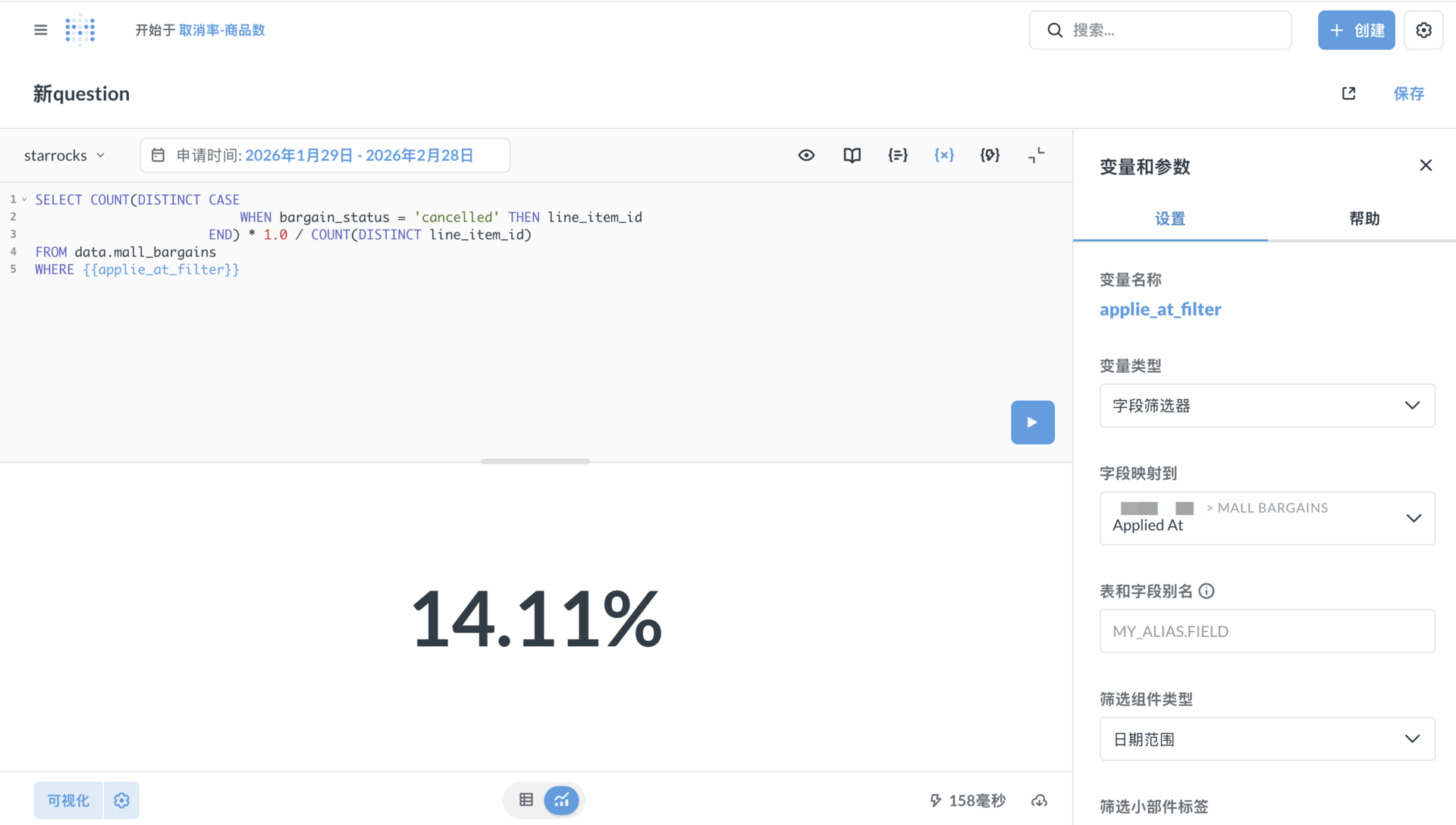Expand the 变量类型 field filter dropdown
Screen dimensions: 1456x825
[1266, 406]
